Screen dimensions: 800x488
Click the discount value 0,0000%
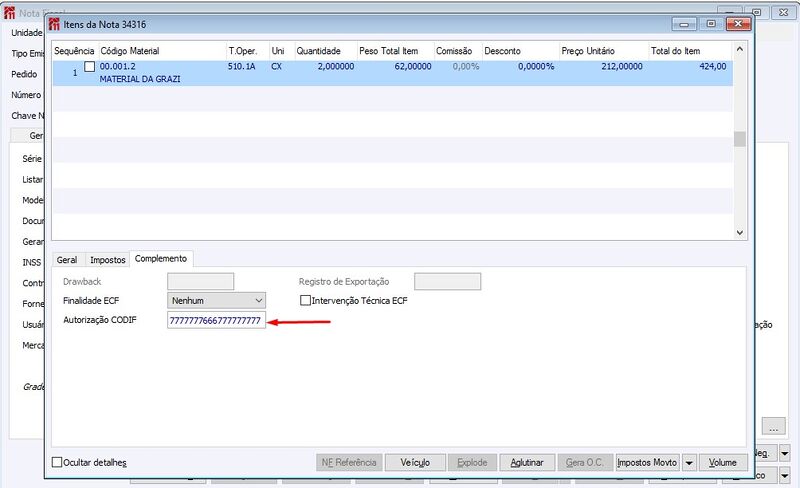(536, 66)
